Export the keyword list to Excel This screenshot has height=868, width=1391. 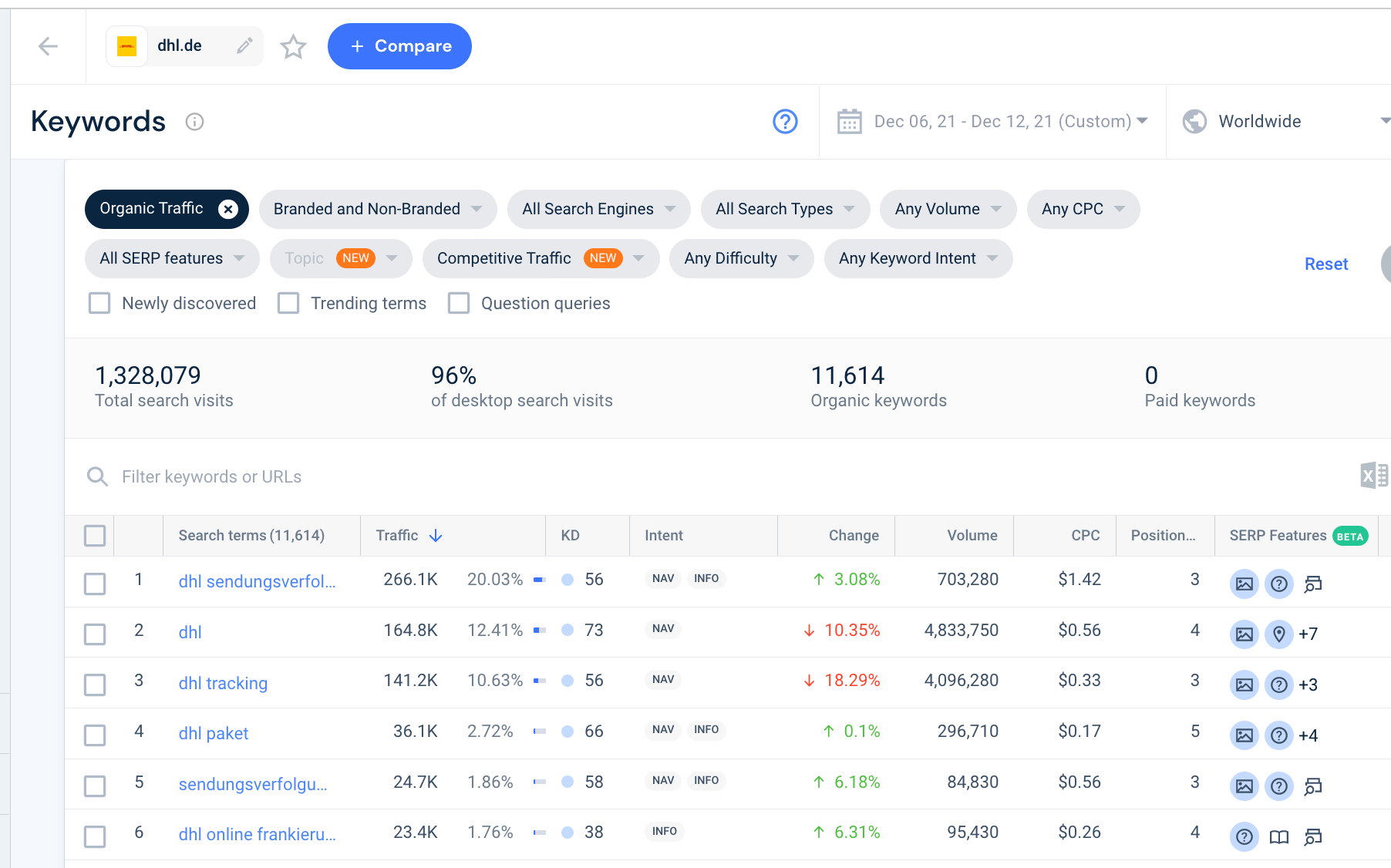tap(1373, 476)
